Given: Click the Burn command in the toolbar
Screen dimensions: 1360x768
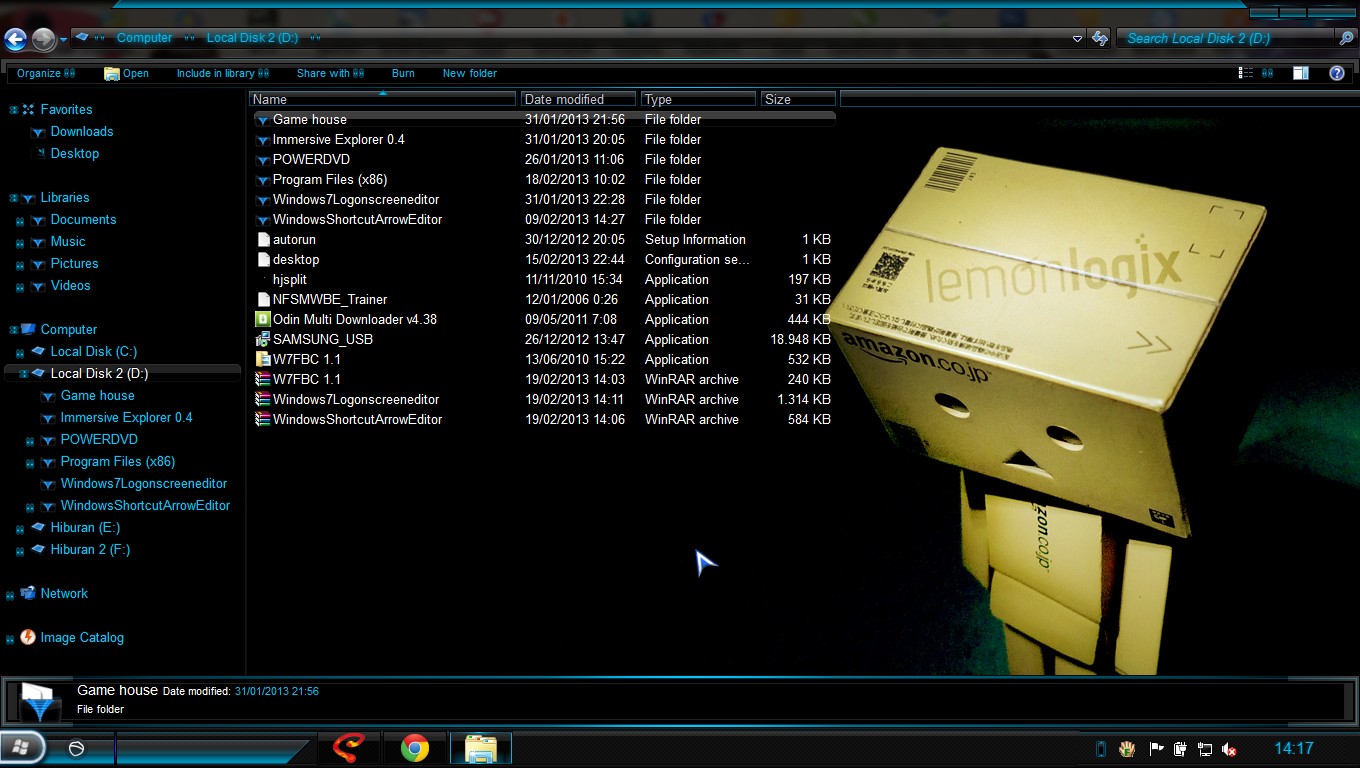Looking at the screenshot, I should (x=403, y=73).
